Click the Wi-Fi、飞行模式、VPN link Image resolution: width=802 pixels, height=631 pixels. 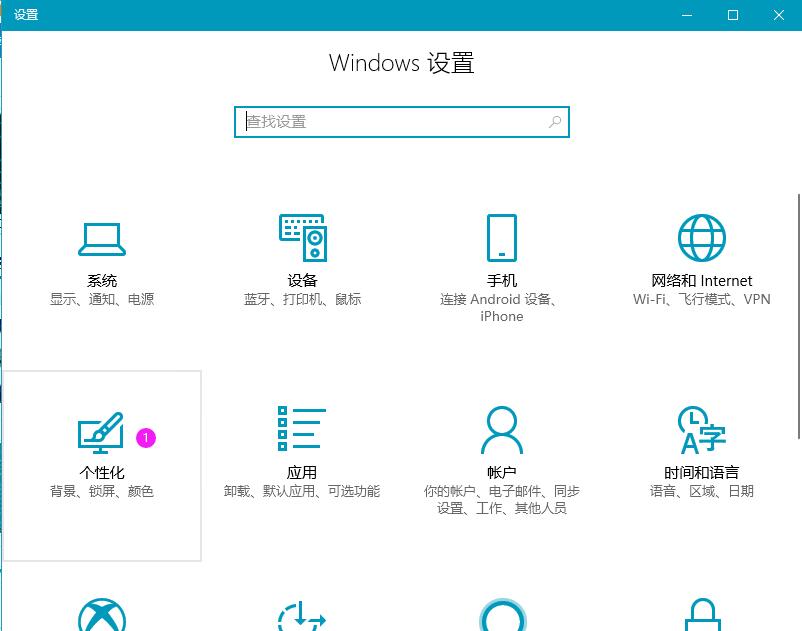tap(701, 299)
